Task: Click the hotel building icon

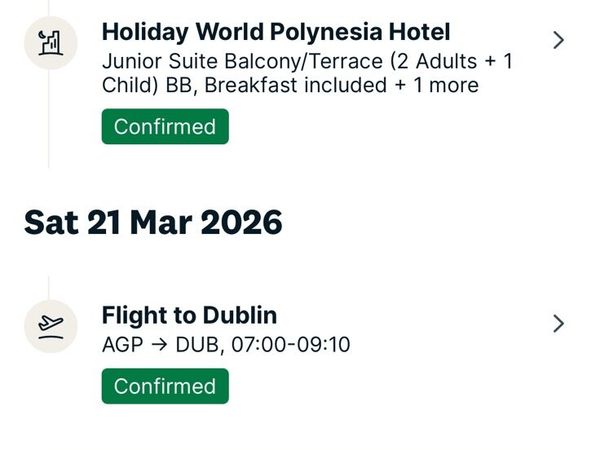Action: point(49,43)
